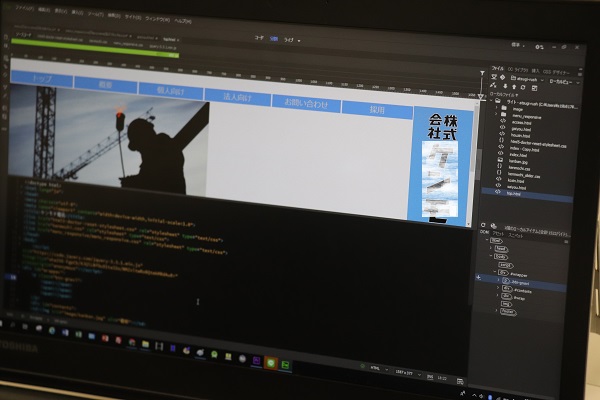Expand the menu_responsive folder

pyautogui.click(x=496, y=114)
